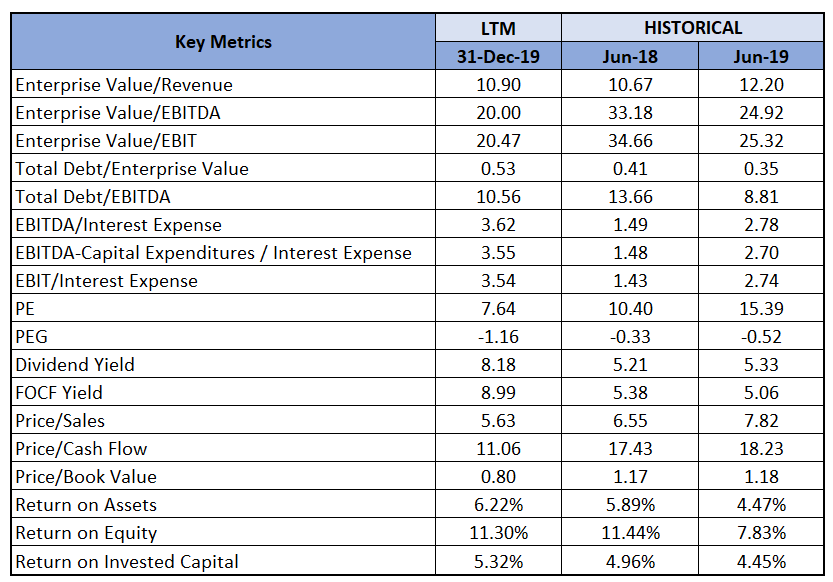
Task: Select the Enterprise Value/Revenue row label
Action: click(x=124, y=85)
